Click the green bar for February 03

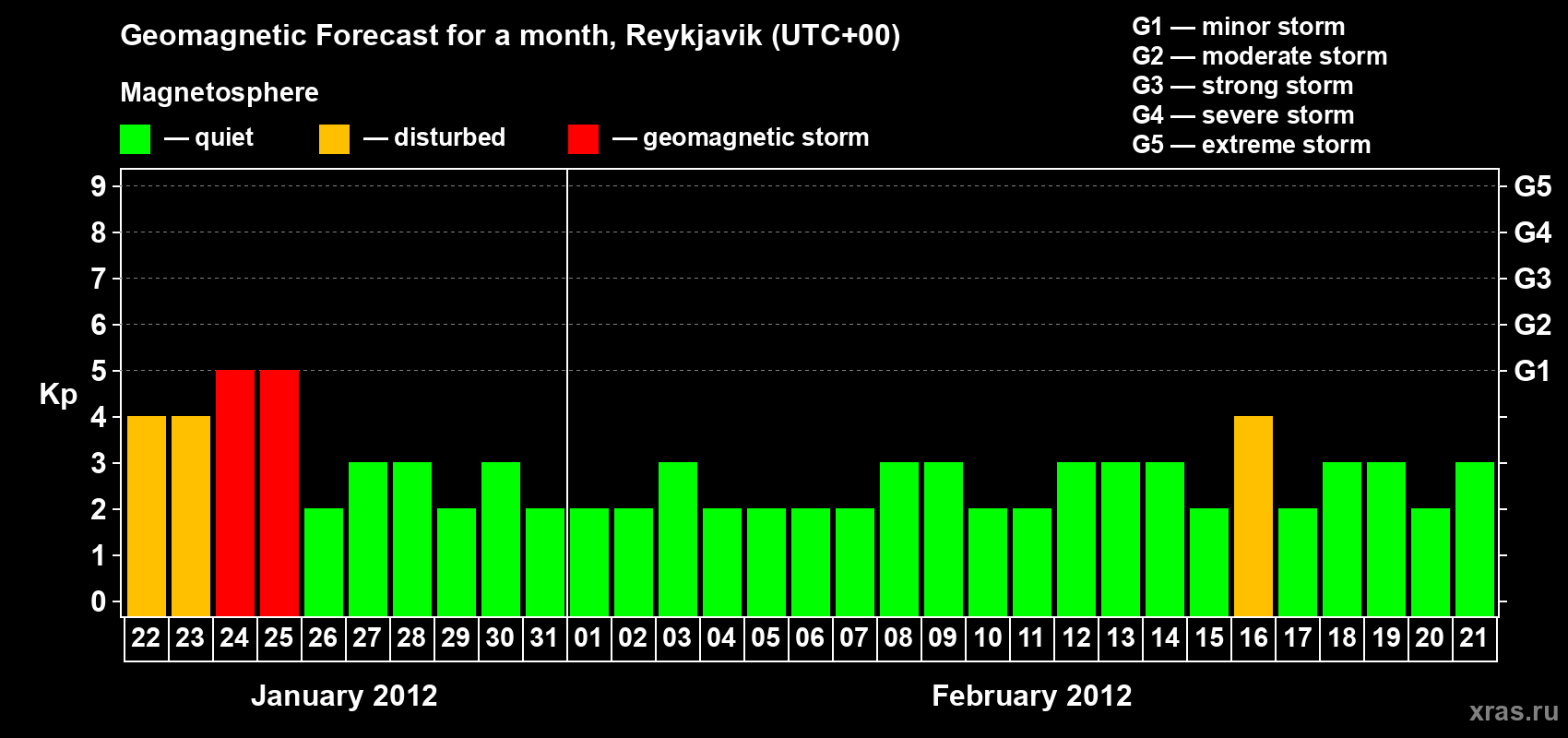pyautogui.click(x=678, y=539)
